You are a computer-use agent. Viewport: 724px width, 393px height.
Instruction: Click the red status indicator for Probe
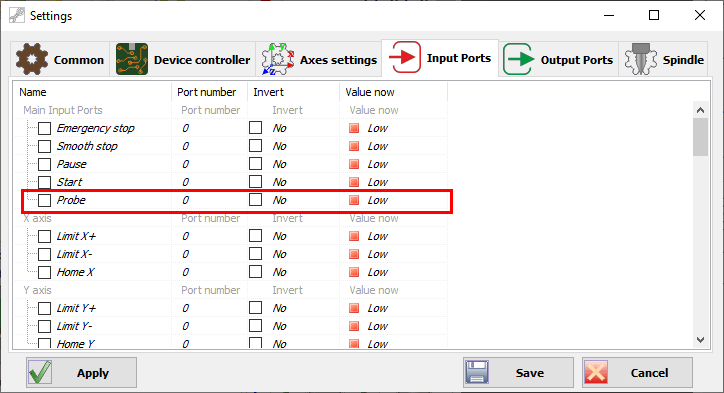point(354,200)
